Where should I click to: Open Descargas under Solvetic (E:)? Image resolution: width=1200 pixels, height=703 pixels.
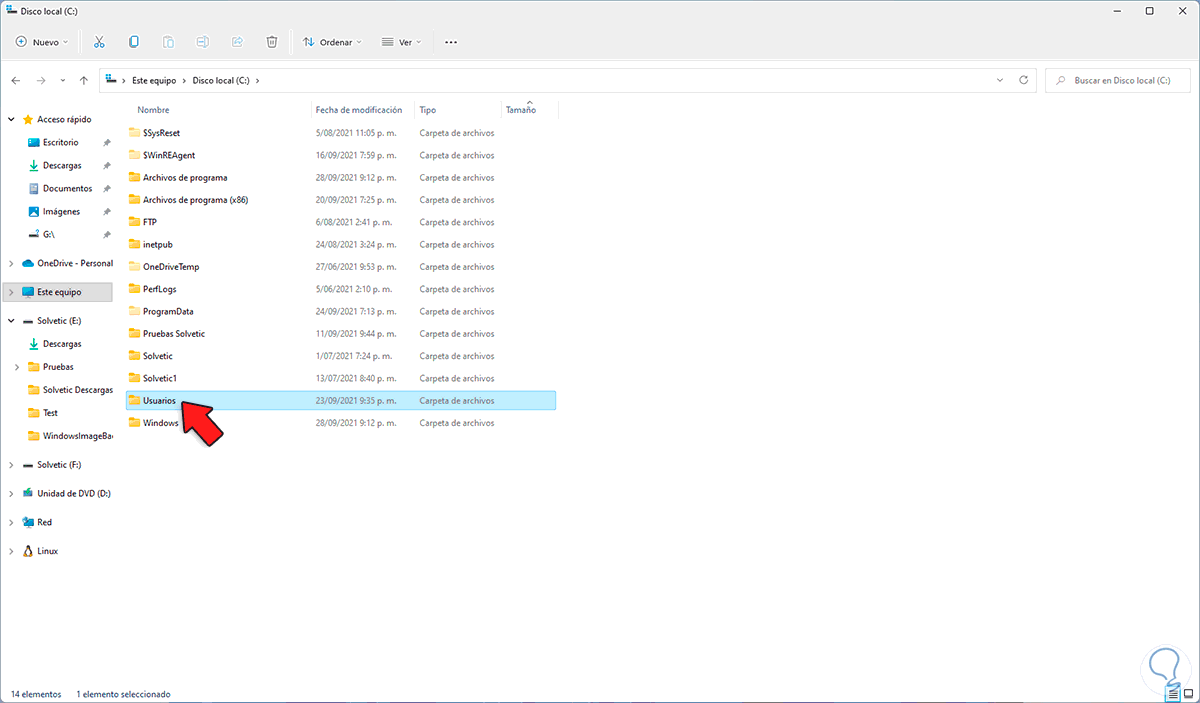point(62,344)
